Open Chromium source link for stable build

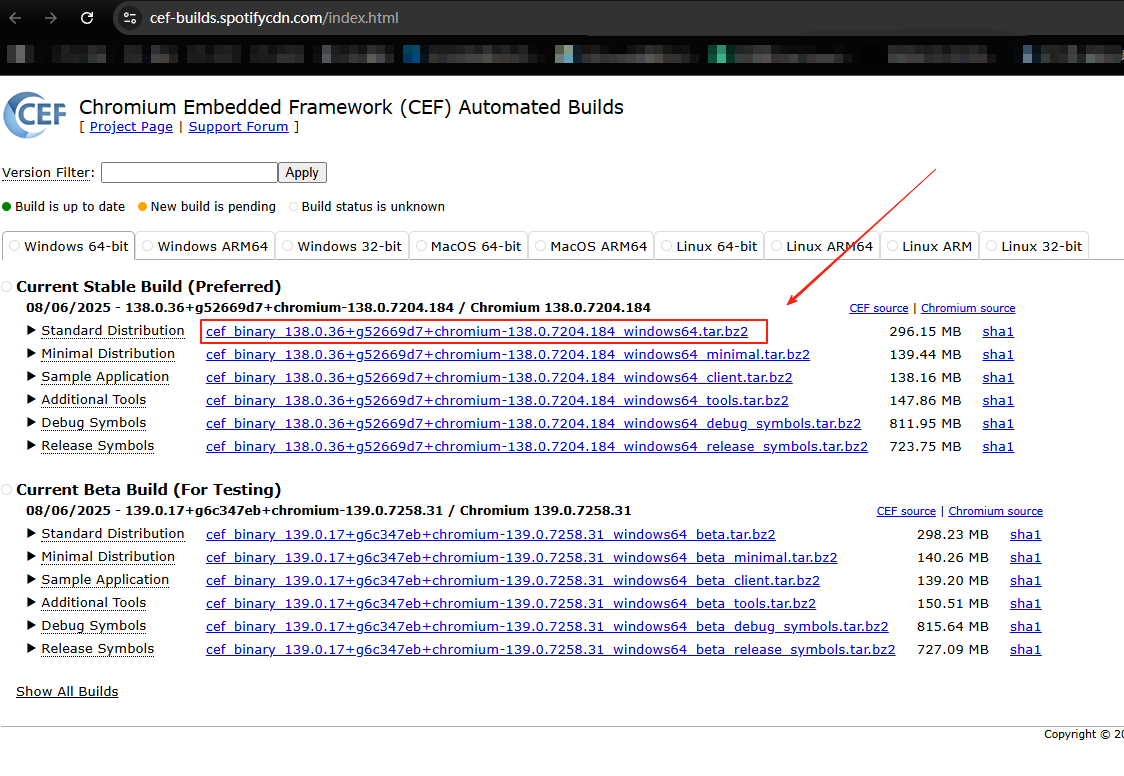tap(968, 308)
